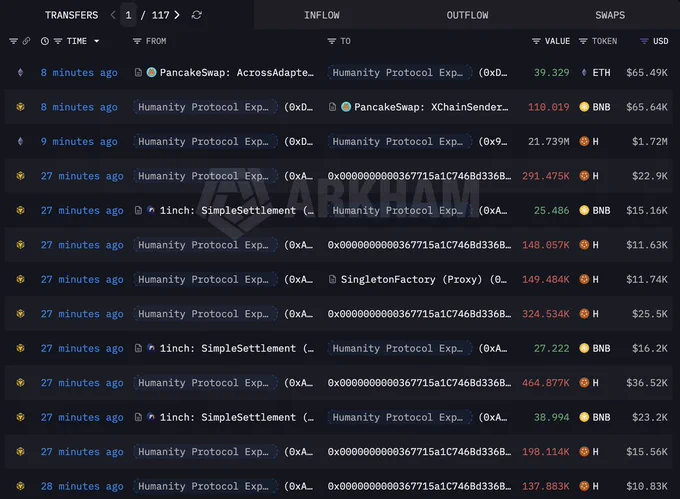Refresh the transfers list
Screen dimensions: 680x499
click(196, 15)
